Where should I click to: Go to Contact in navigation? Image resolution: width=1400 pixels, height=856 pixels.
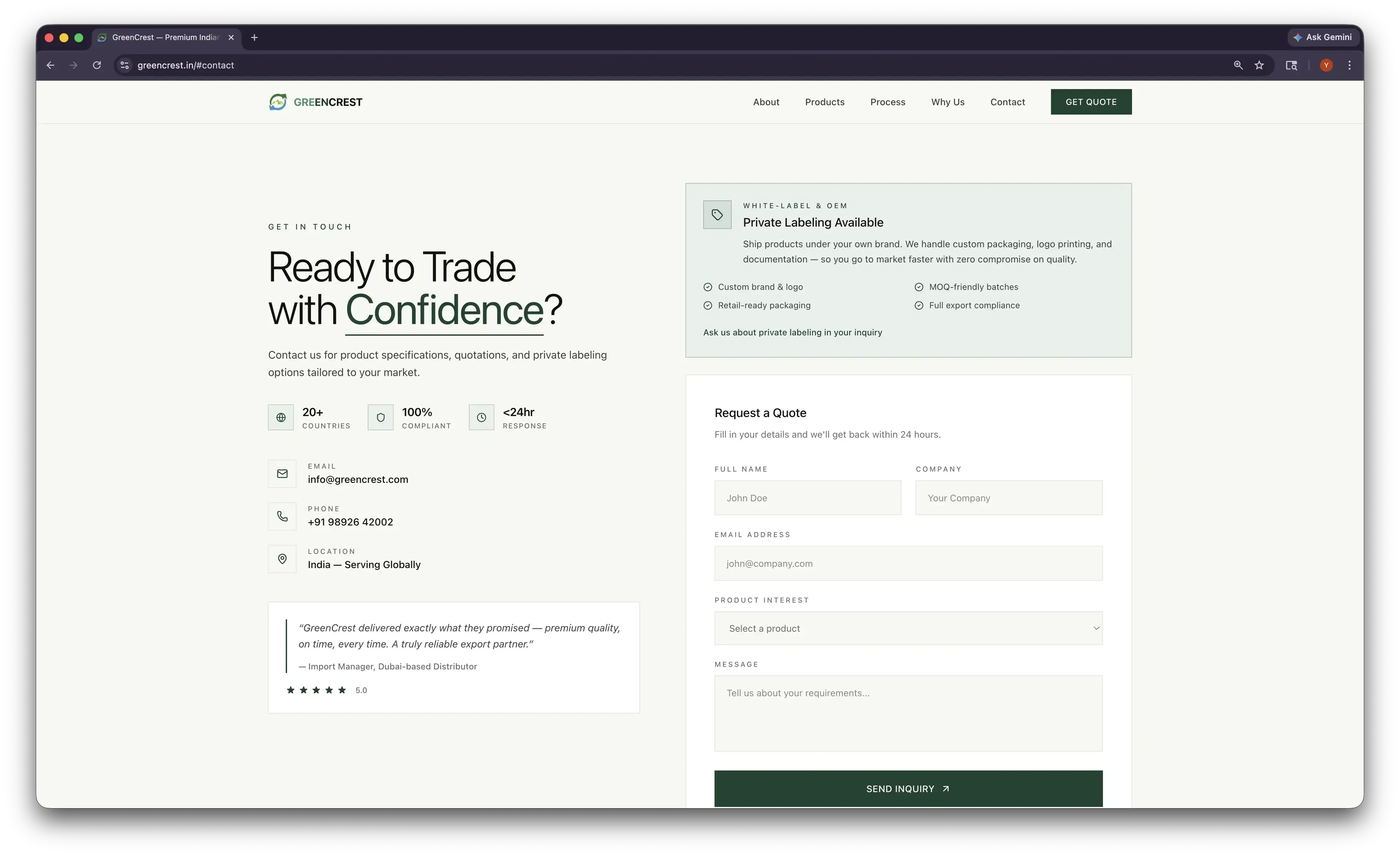click(1007, 102)
